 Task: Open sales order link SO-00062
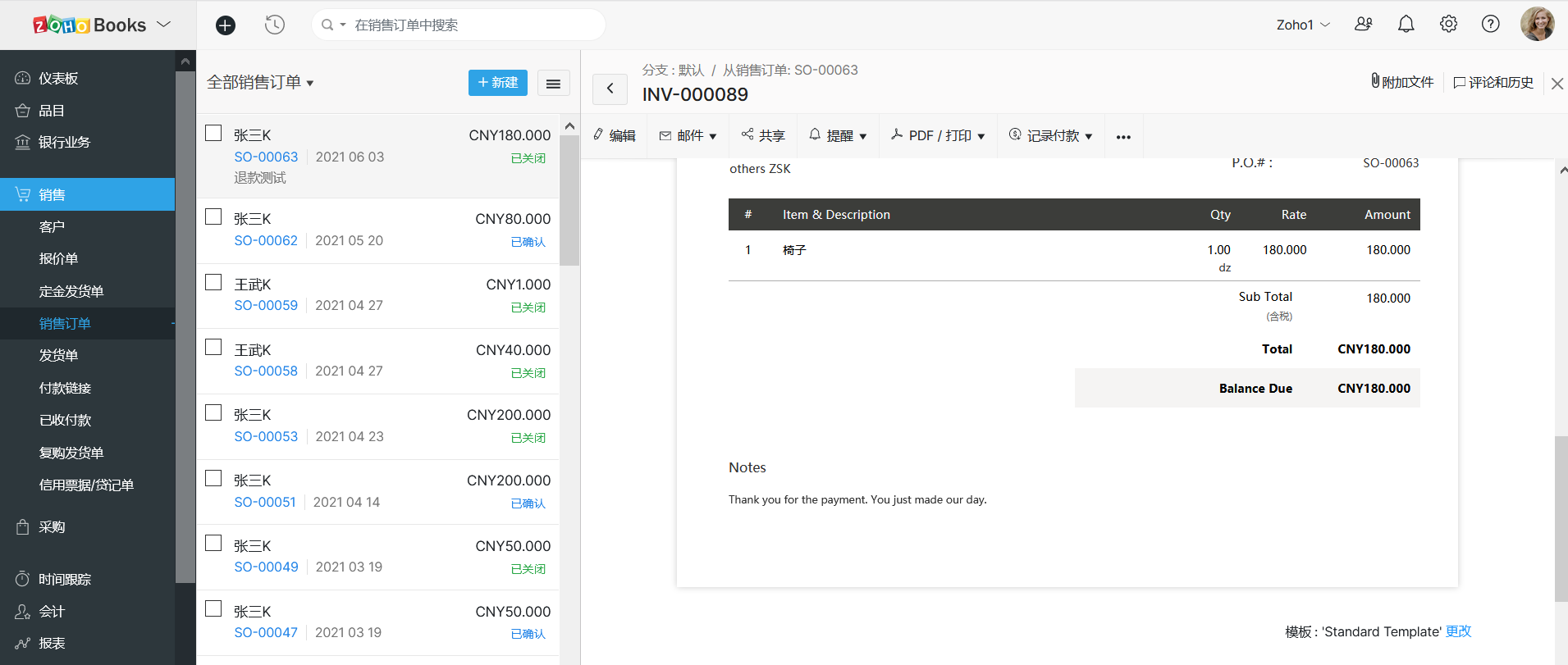(266, 241)
